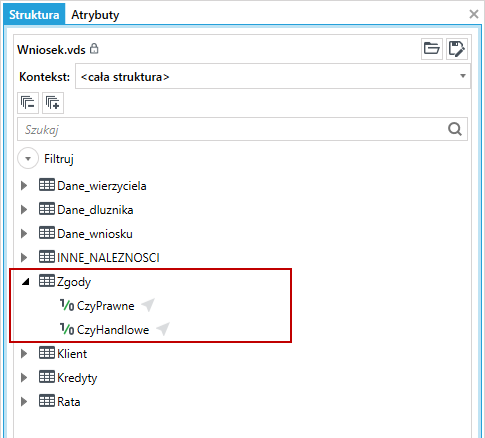Click the arrow icon next to CzyPrawne
Image resolution: width=485 pixels, height=438 pixels.
(x=148, y=305)
